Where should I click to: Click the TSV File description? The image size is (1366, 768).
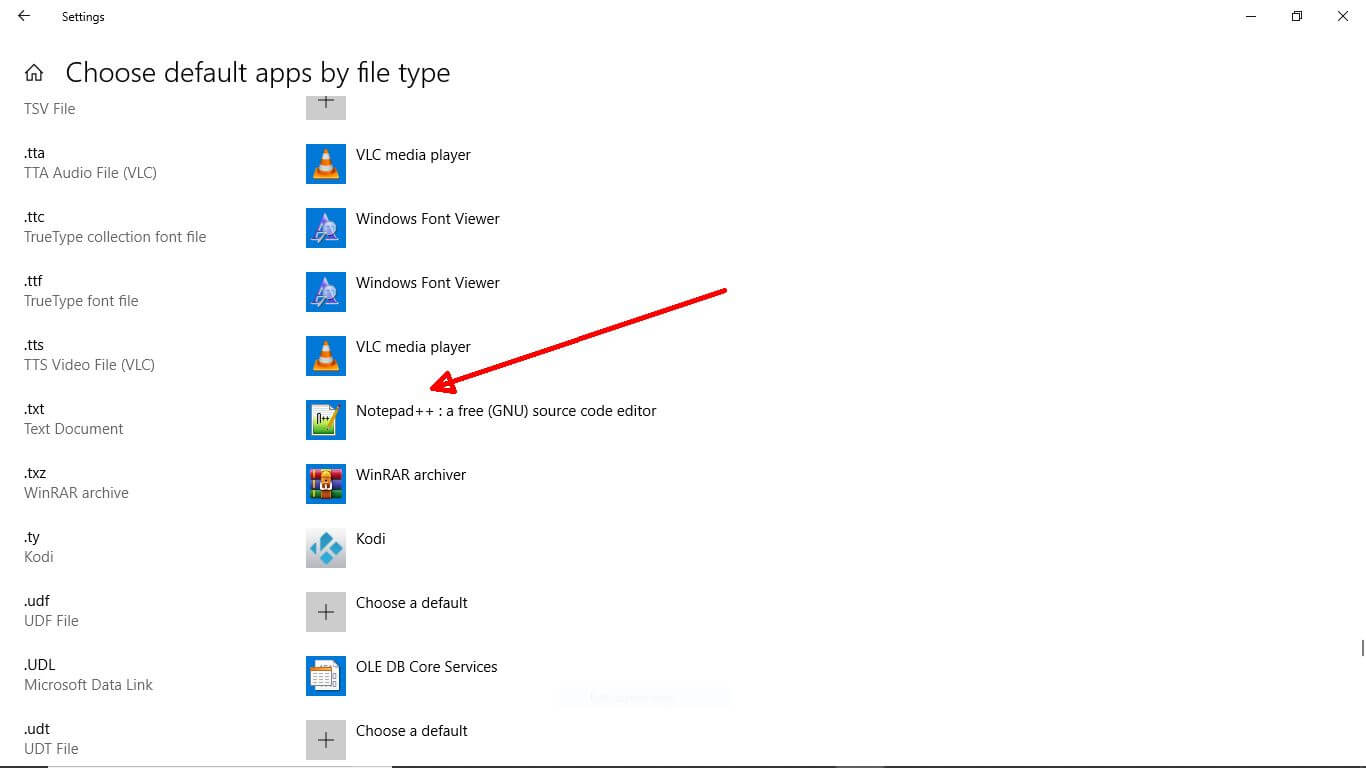(x=50, y=109)
